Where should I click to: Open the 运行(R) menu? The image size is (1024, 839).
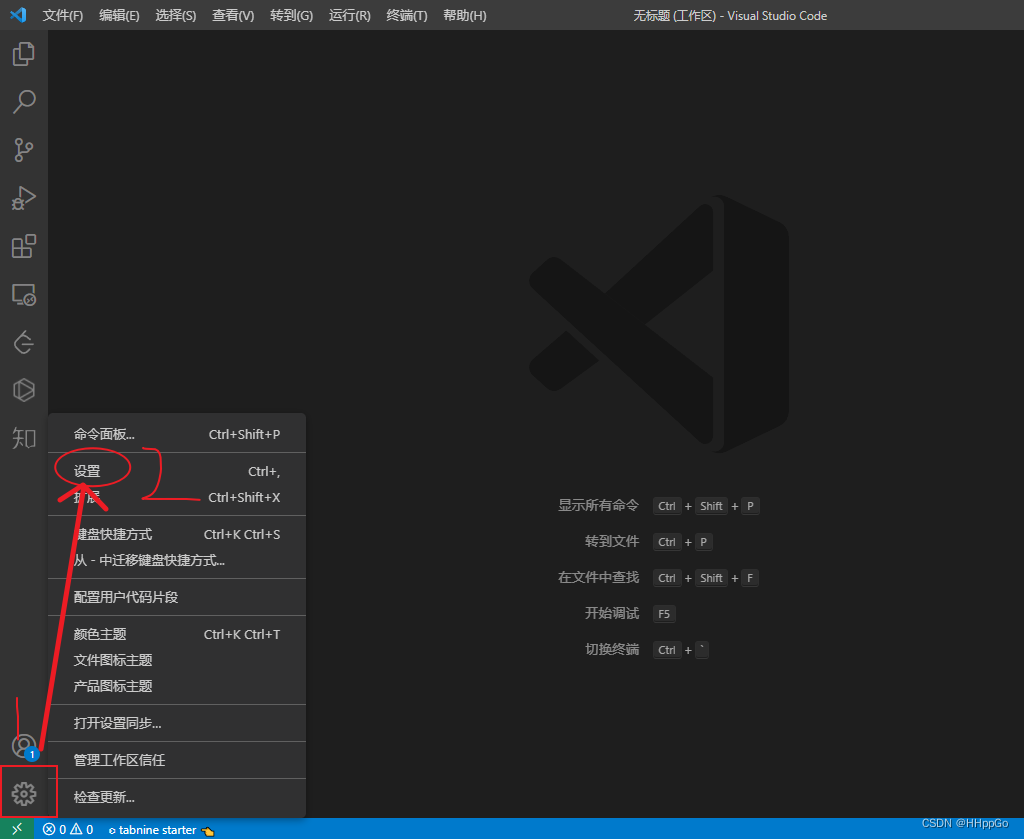pos(349,15)
